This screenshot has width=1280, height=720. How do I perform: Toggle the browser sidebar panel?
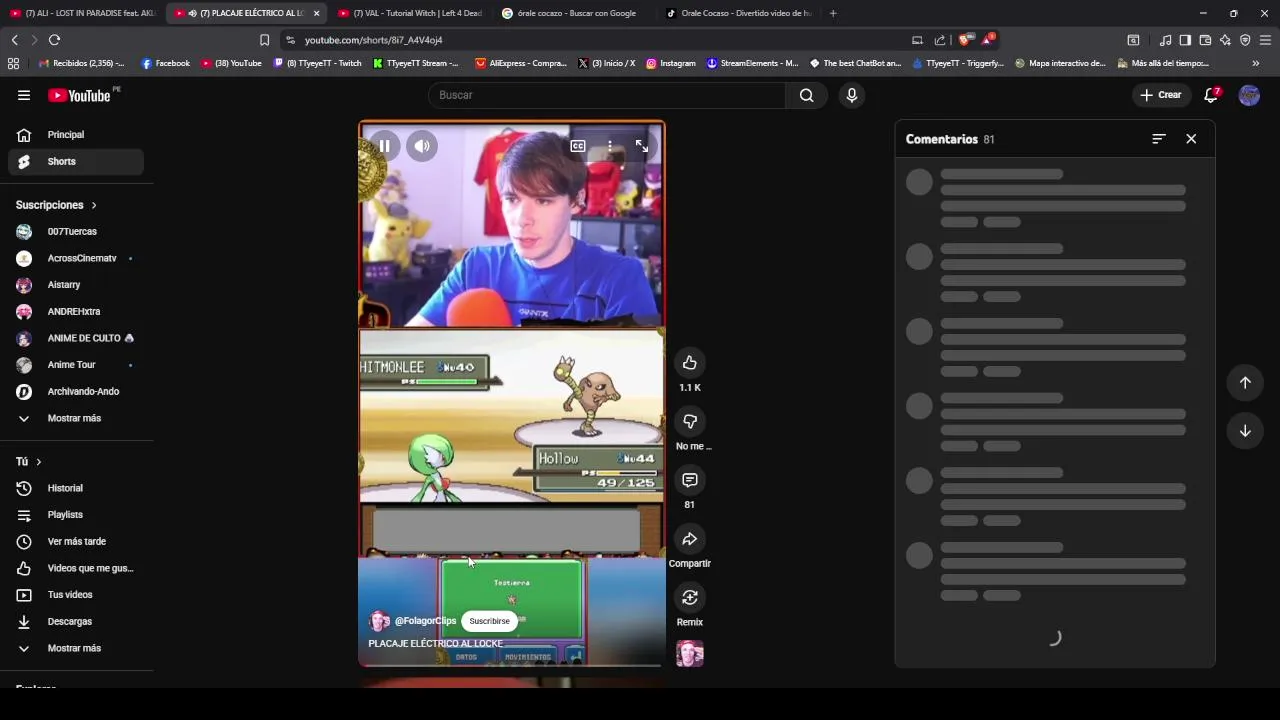pos(1185,40)
